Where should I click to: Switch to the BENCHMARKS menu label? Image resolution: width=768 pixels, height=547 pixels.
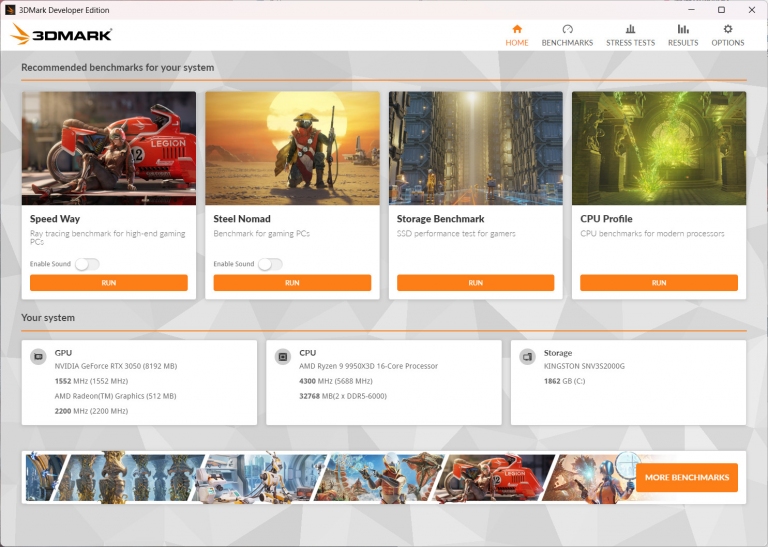click(567, 43)
